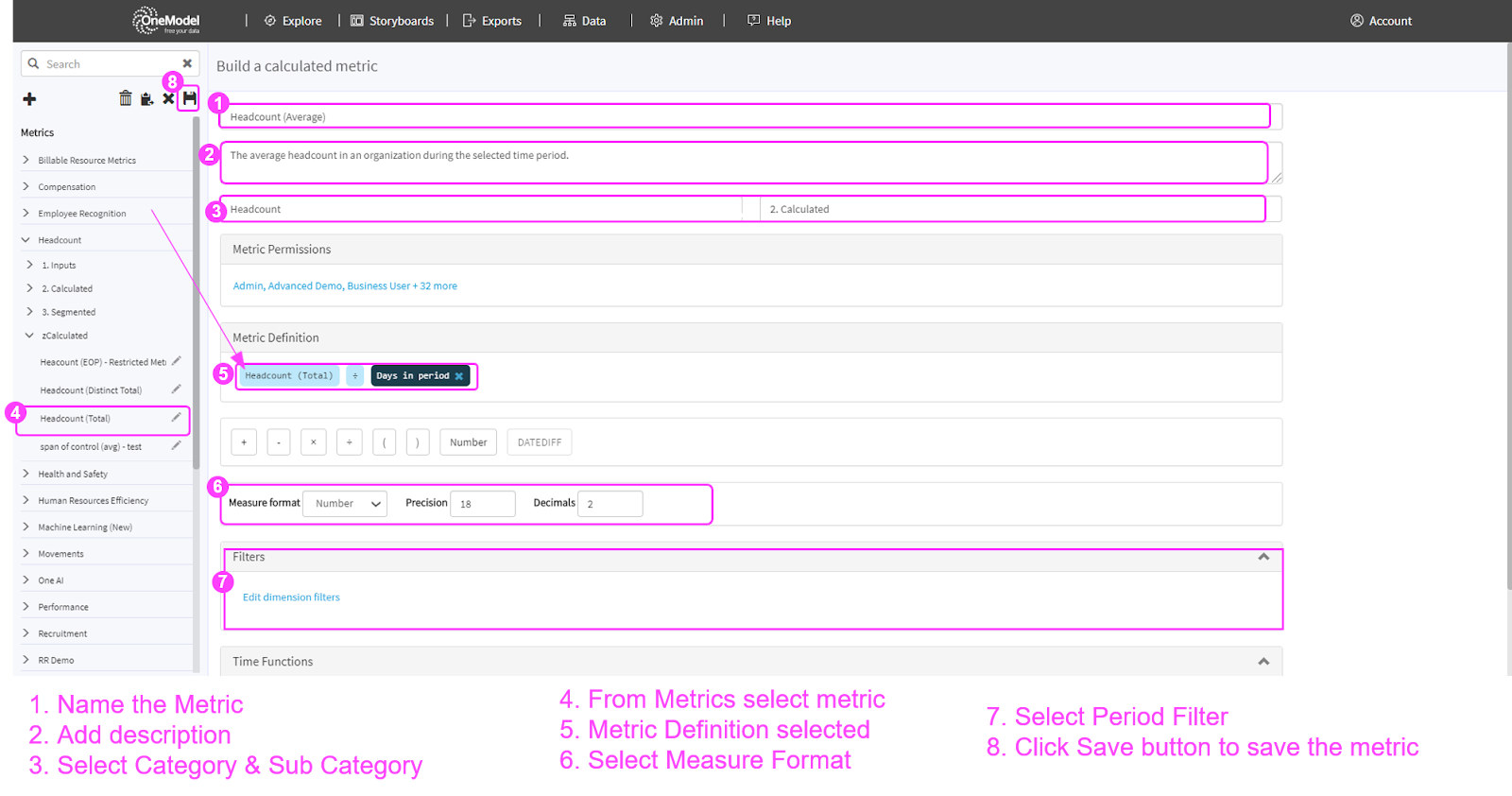Click into the Precision input field
The image size is (1512, 796).
[483, 504]
